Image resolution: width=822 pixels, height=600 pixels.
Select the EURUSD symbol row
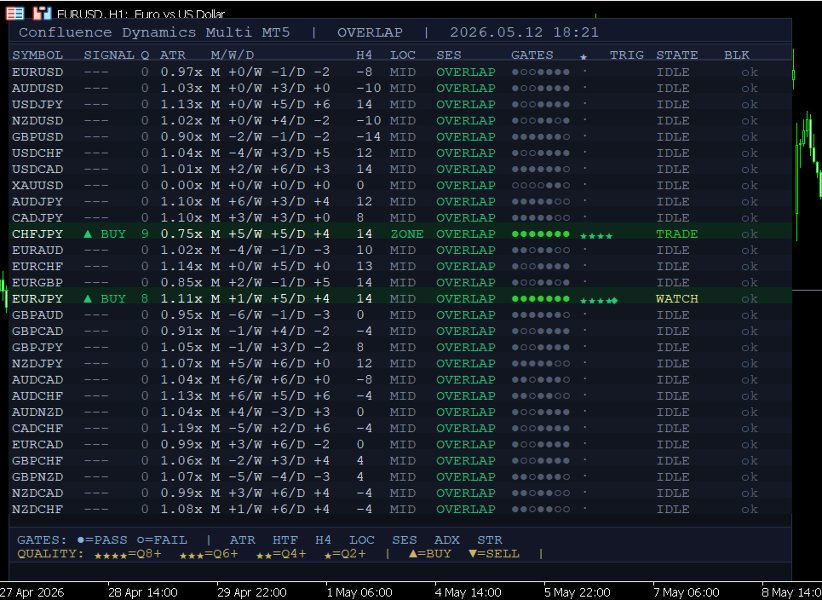click(400, 72)
